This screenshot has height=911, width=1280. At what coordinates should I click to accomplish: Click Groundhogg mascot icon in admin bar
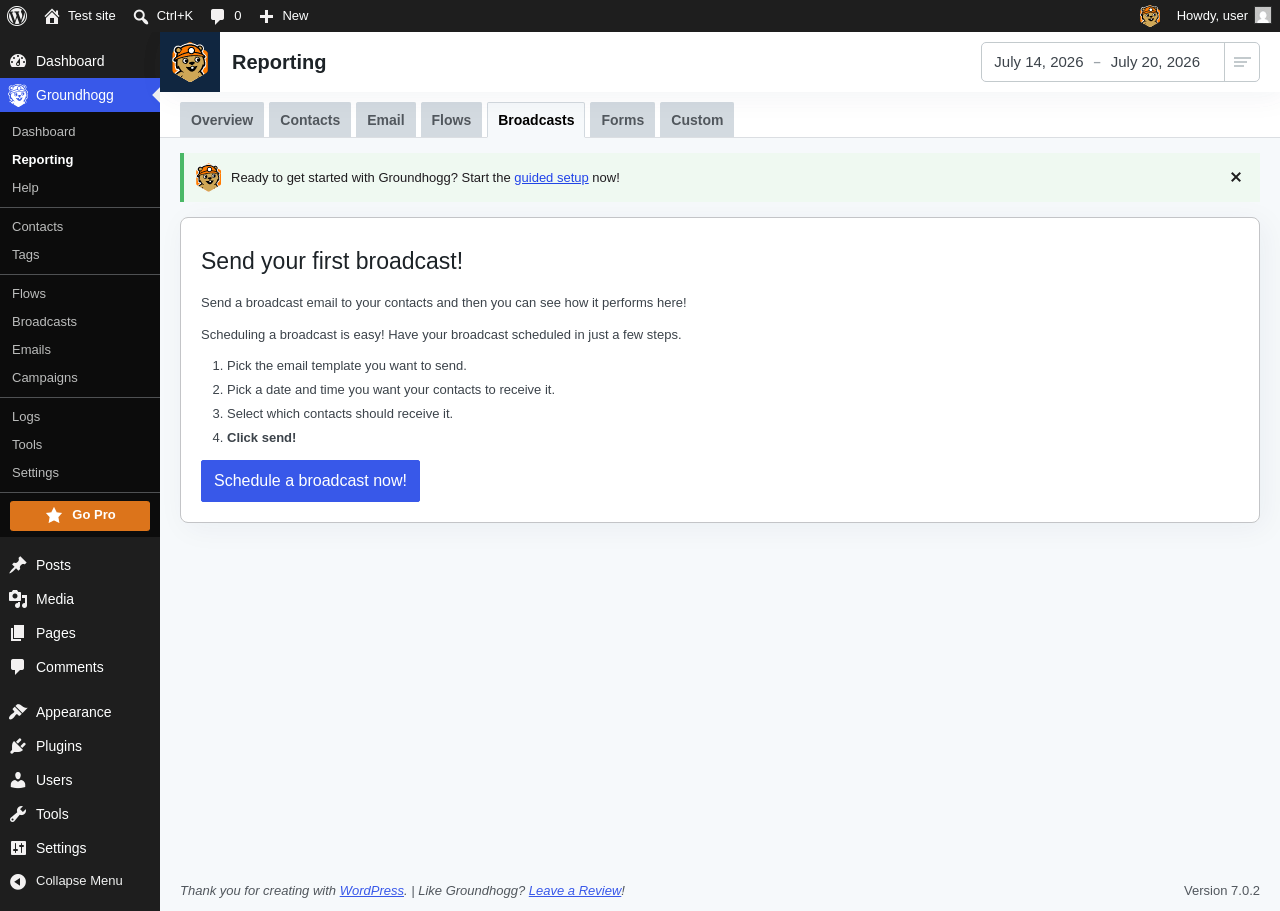(x=1150, y=16)
